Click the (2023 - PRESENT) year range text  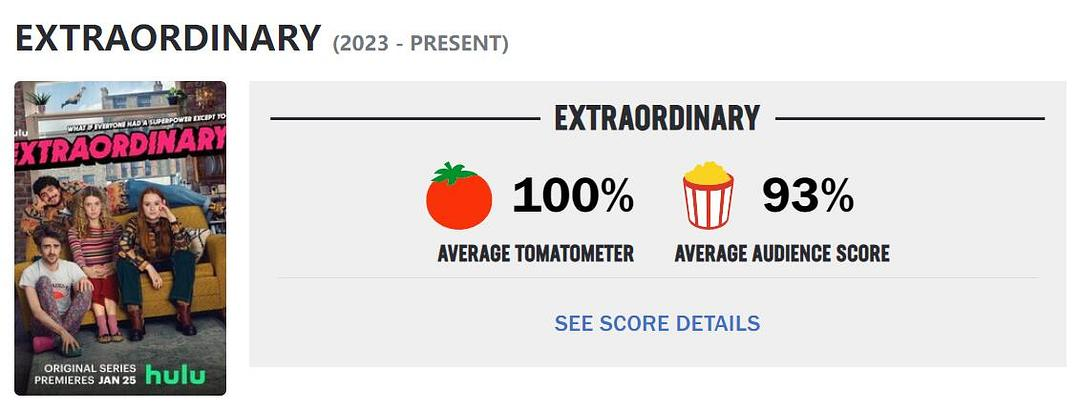click(x=421, y=43)
